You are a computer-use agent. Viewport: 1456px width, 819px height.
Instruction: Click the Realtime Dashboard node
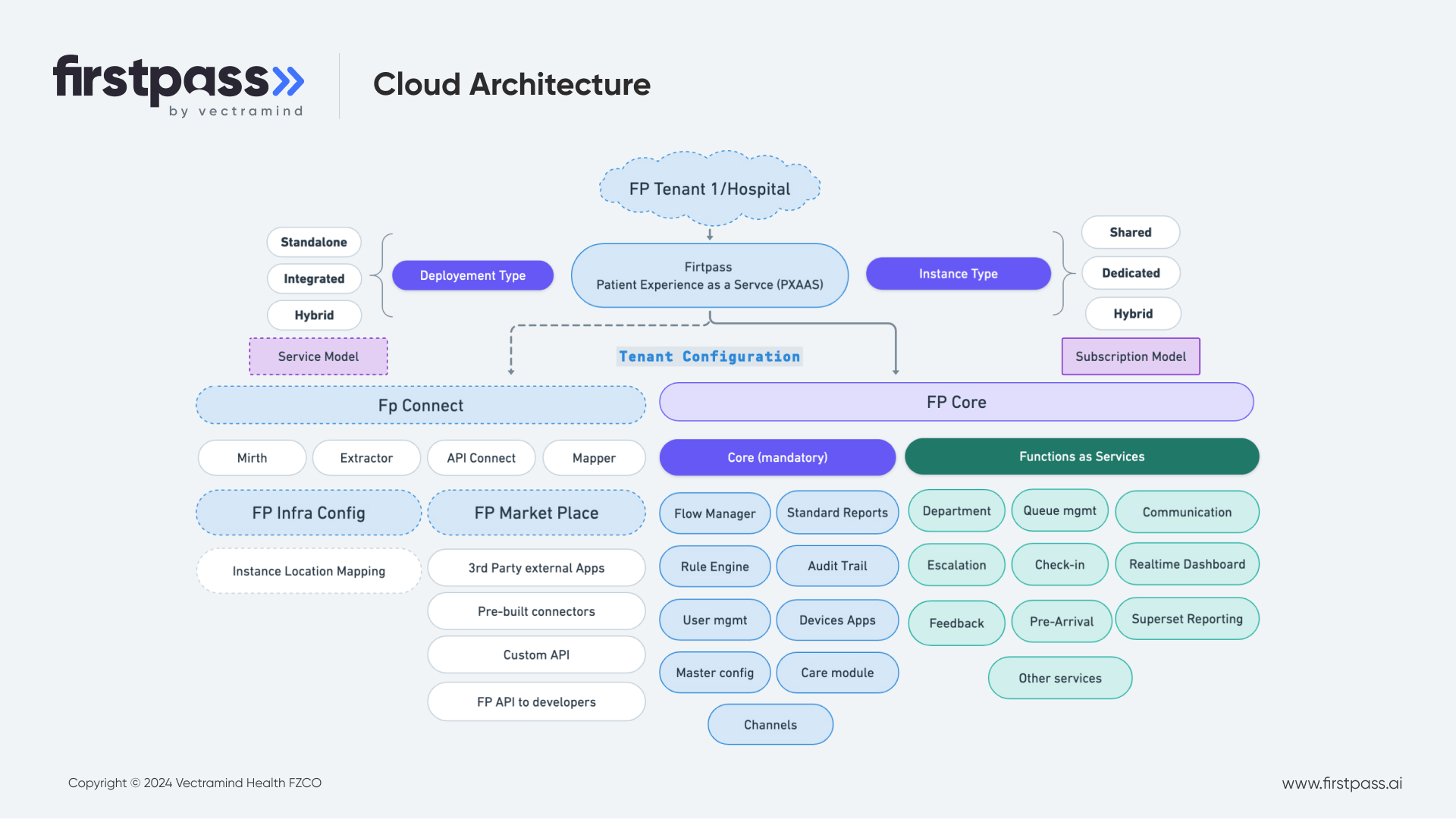1186,564
